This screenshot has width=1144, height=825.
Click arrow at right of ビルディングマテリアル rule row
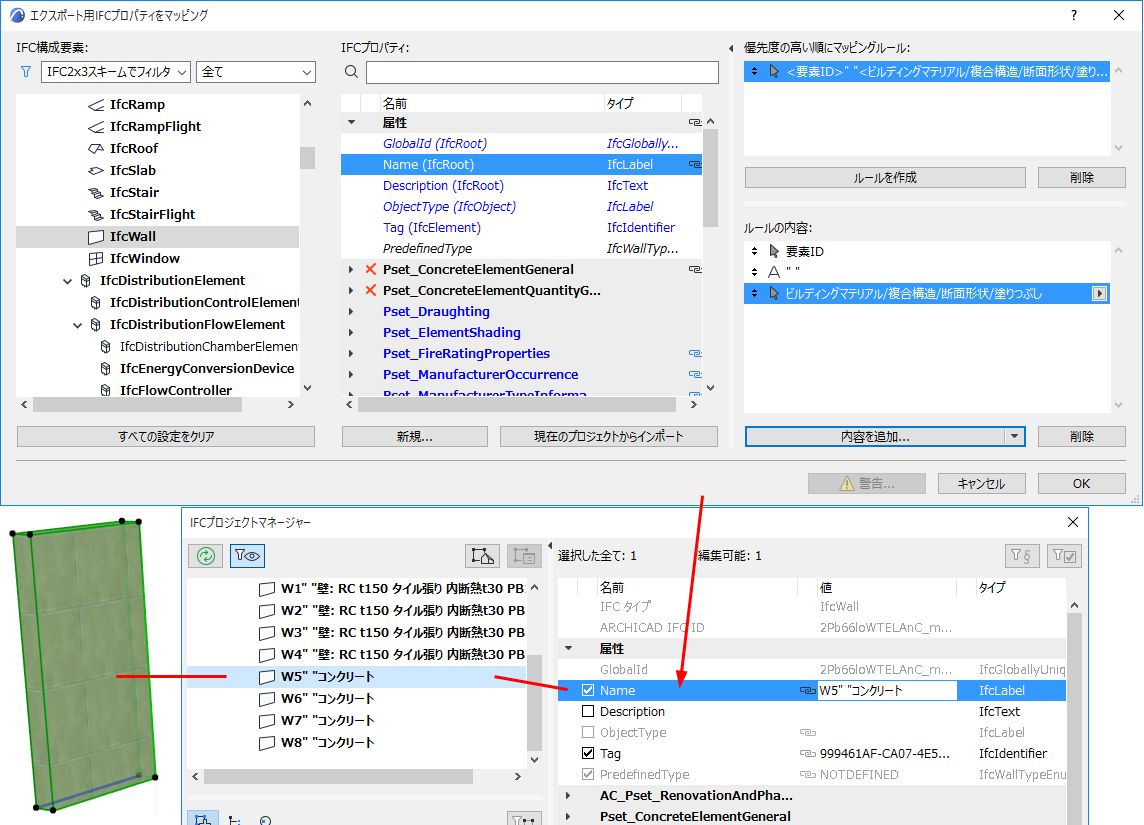(1099, 293)
